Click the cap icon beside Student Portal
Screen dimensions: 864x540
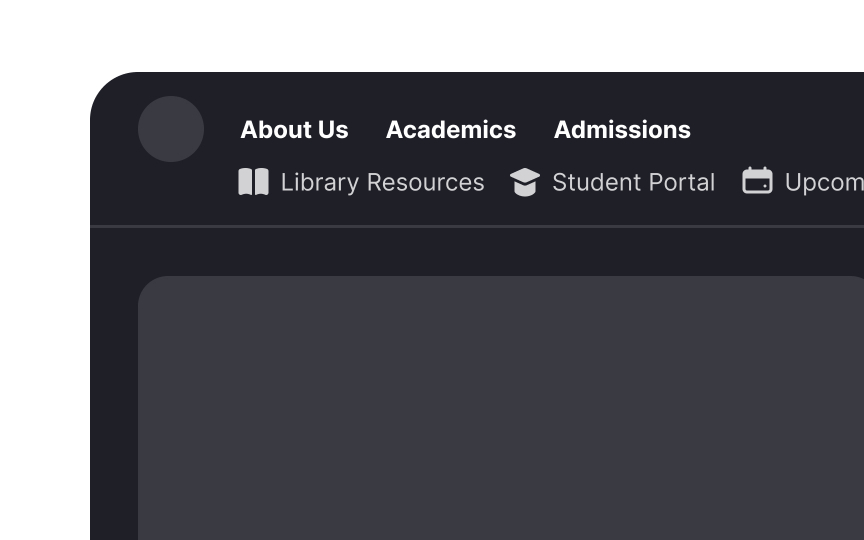(525, 182)
